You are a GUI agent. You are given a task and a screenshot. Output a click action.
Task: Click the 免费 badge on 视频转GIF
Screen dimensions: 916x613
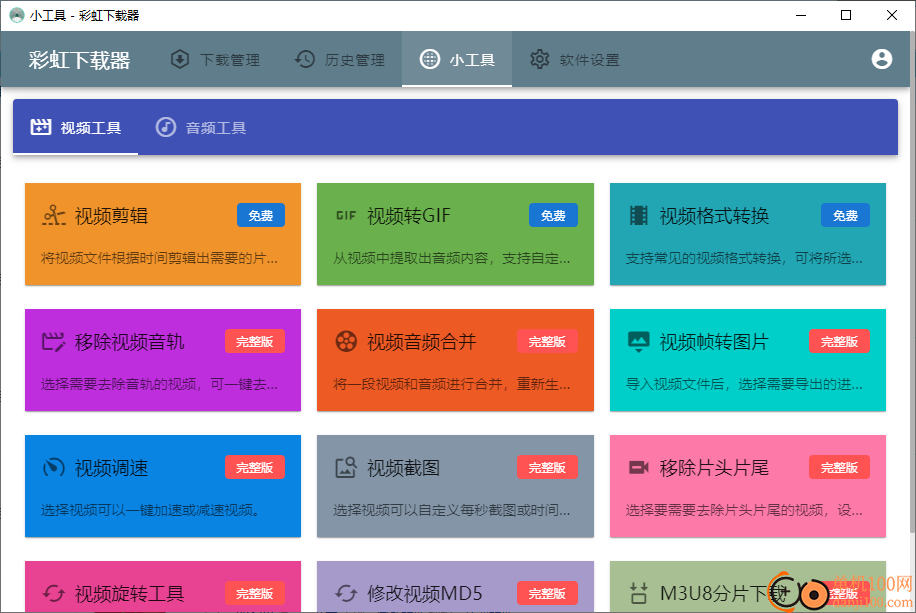[x=553, y=215]
